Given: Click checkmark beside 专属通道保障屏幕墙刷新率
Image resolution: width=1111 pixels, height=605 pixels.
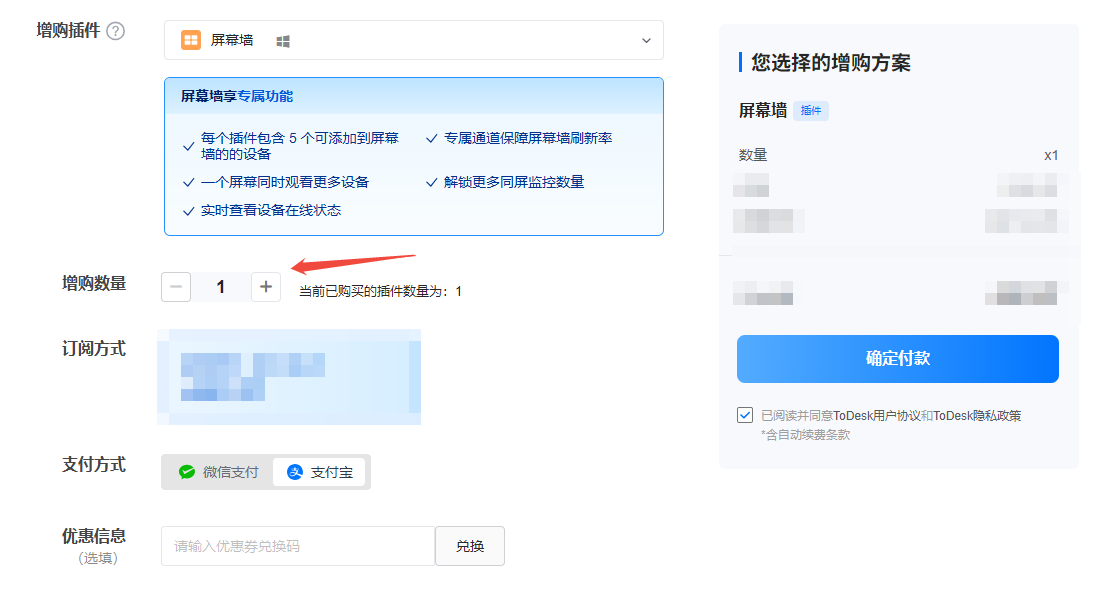Looking at the screenshot, I should [x=432, y=139].
